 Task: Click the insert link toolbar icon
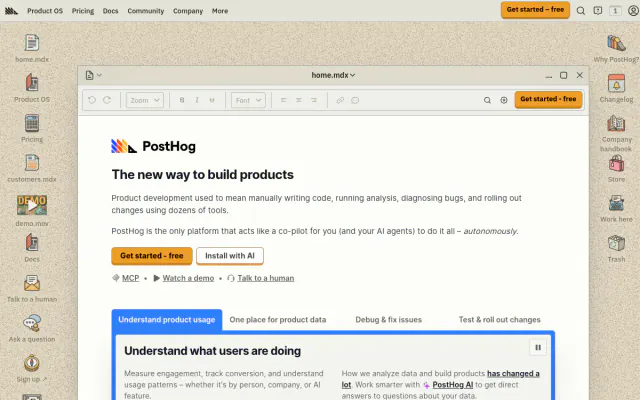click(340, 100)
